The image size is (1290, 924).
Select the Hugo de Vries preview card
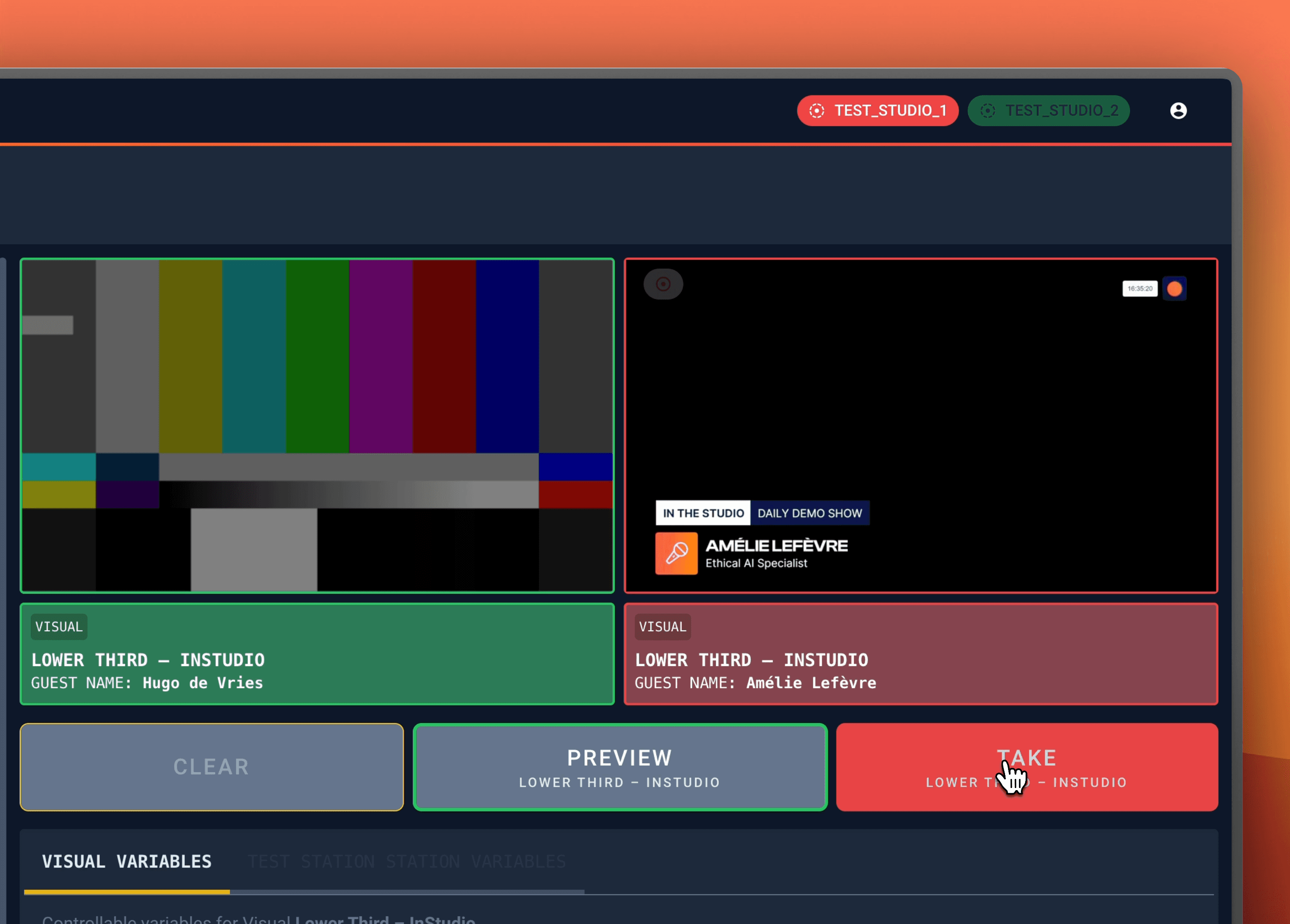pos(317,654)
